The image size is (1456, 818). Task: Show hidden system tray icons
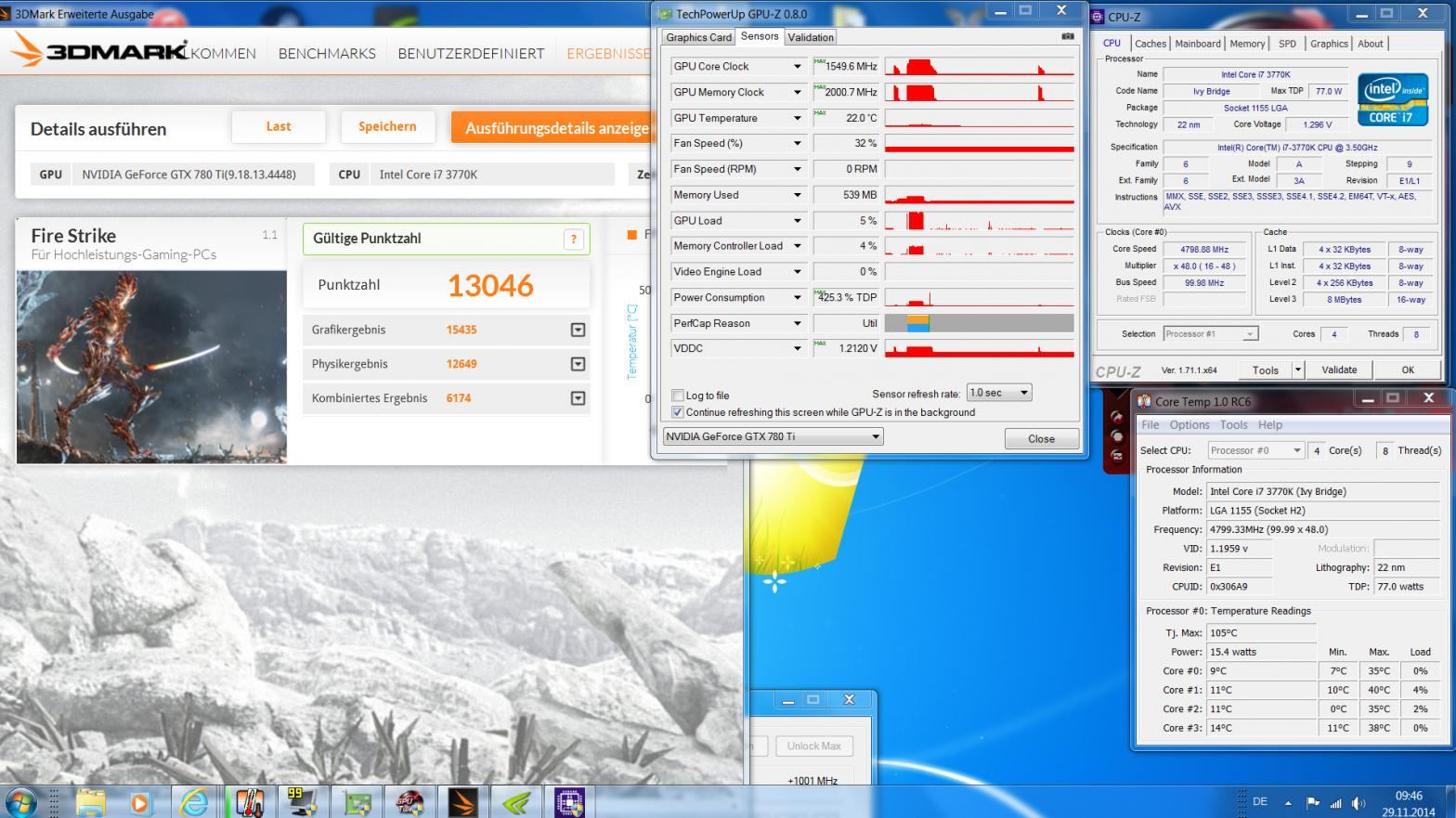pos(1288,802)
